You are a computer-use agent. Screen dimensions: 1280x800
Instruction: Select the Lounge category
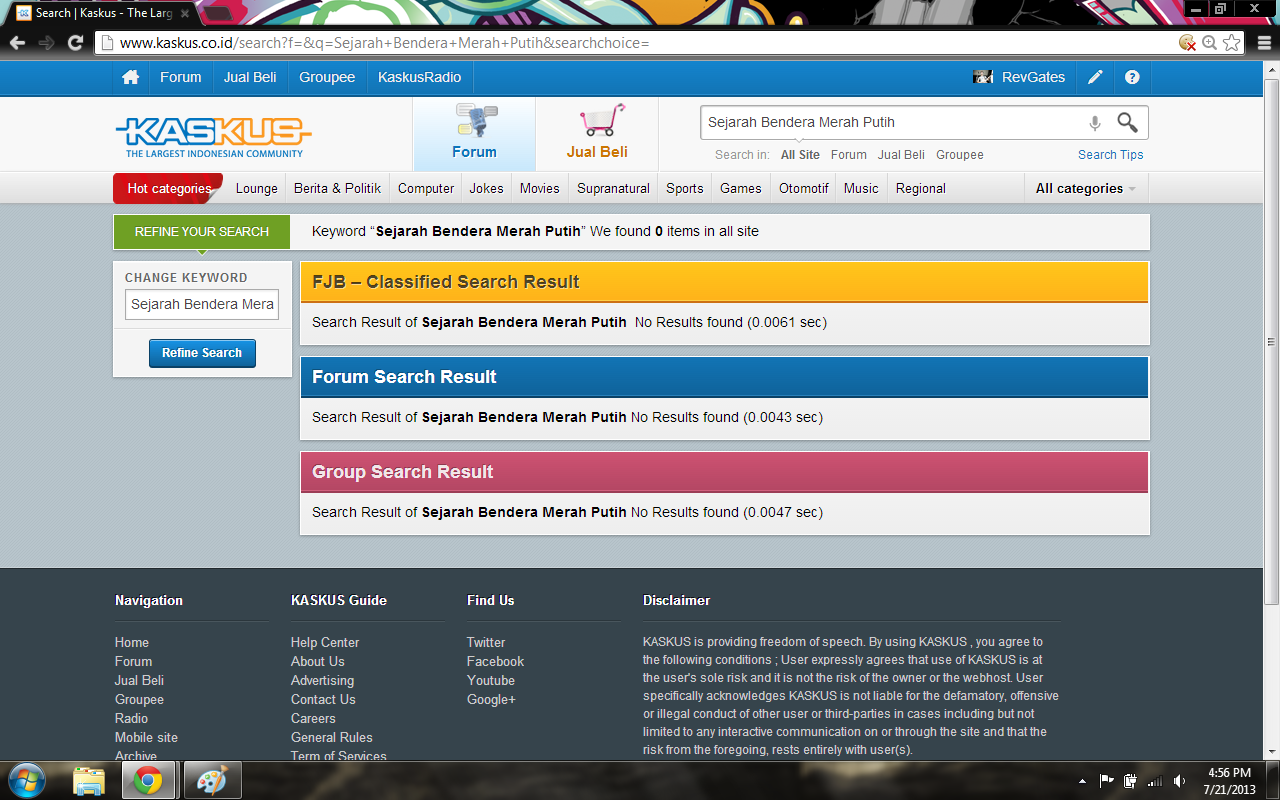257,188
